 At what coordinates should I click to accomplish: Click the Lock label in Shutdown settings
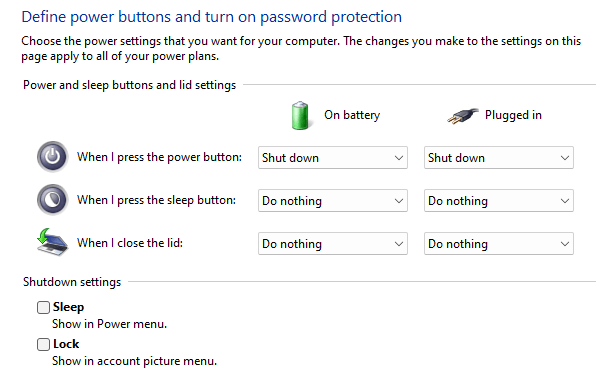coord(66,344)
